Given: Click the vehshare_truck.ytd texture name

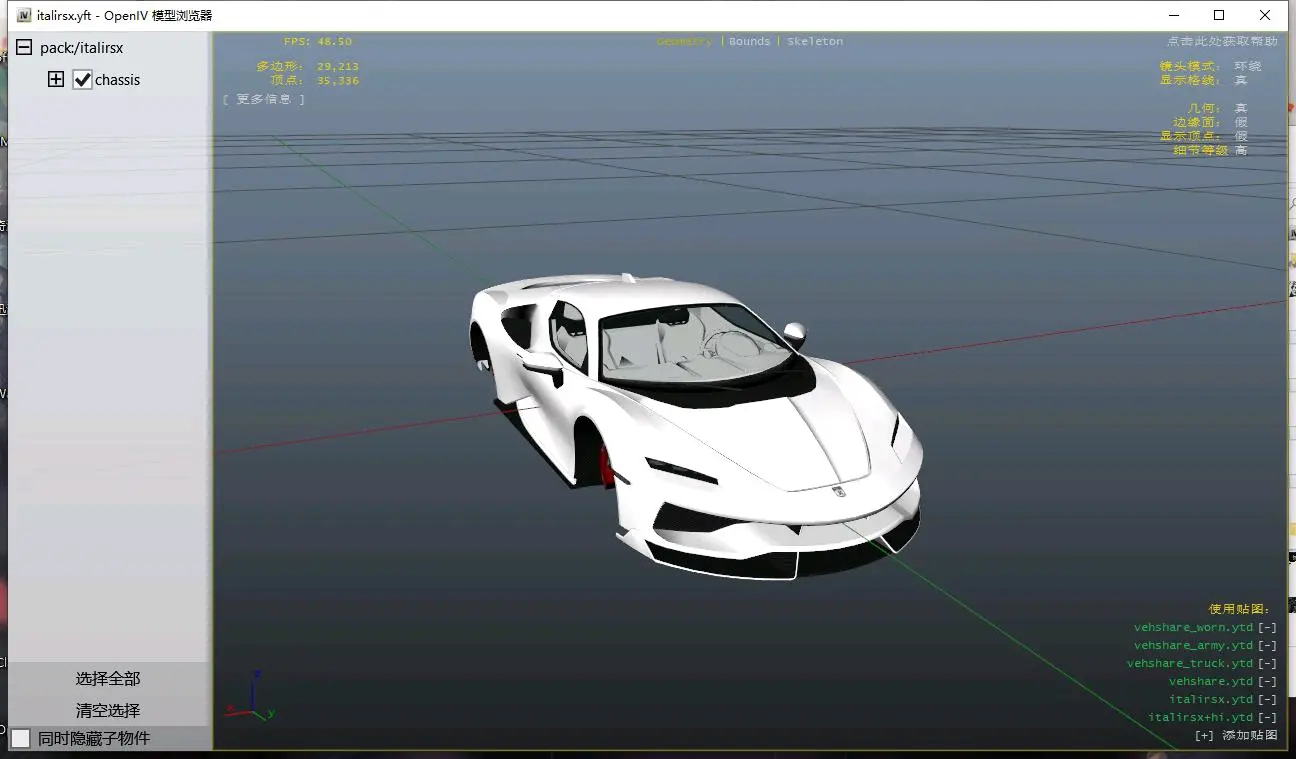Looking at the screenshot, I should [1190, 664].
